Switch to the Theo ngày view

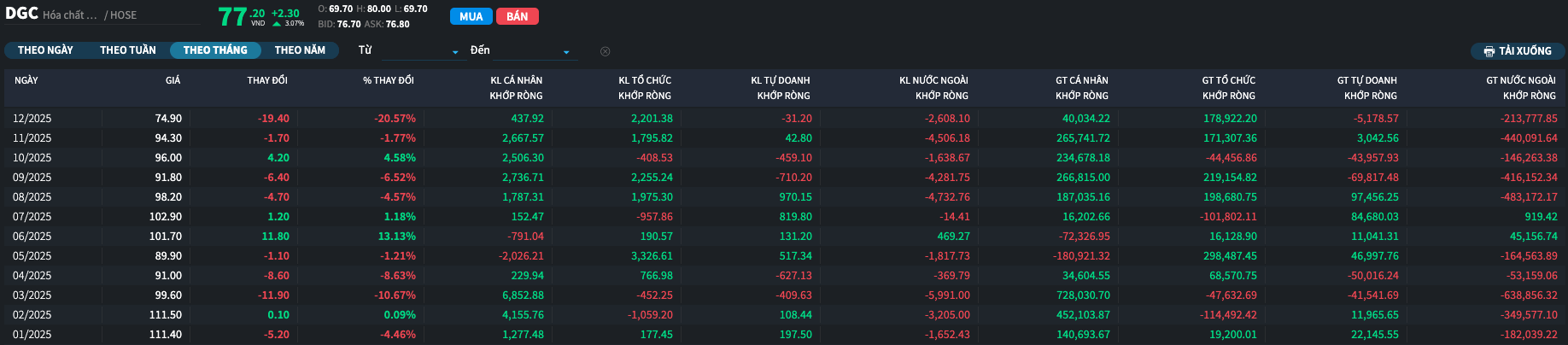[45, 50]
